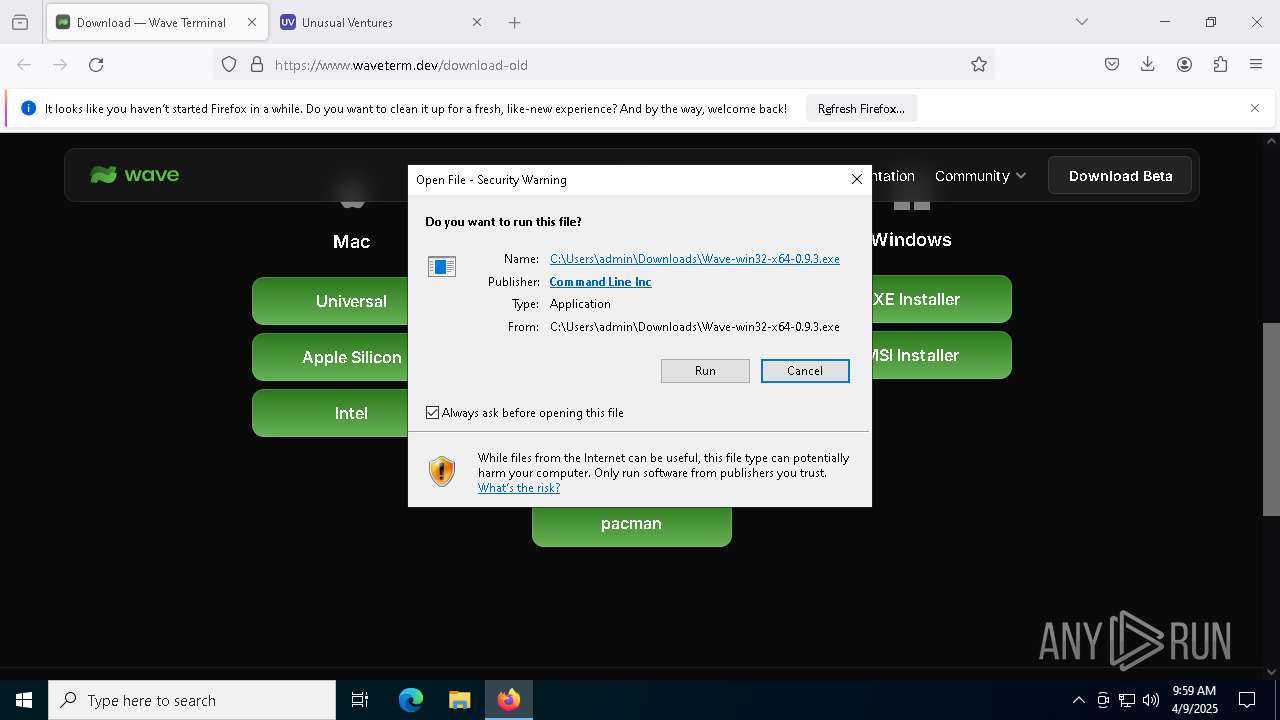The image size is (1280, 720).
Task: Click the warning shield icon in dialog
Action: pyautogui.click(x=441, y=471)
